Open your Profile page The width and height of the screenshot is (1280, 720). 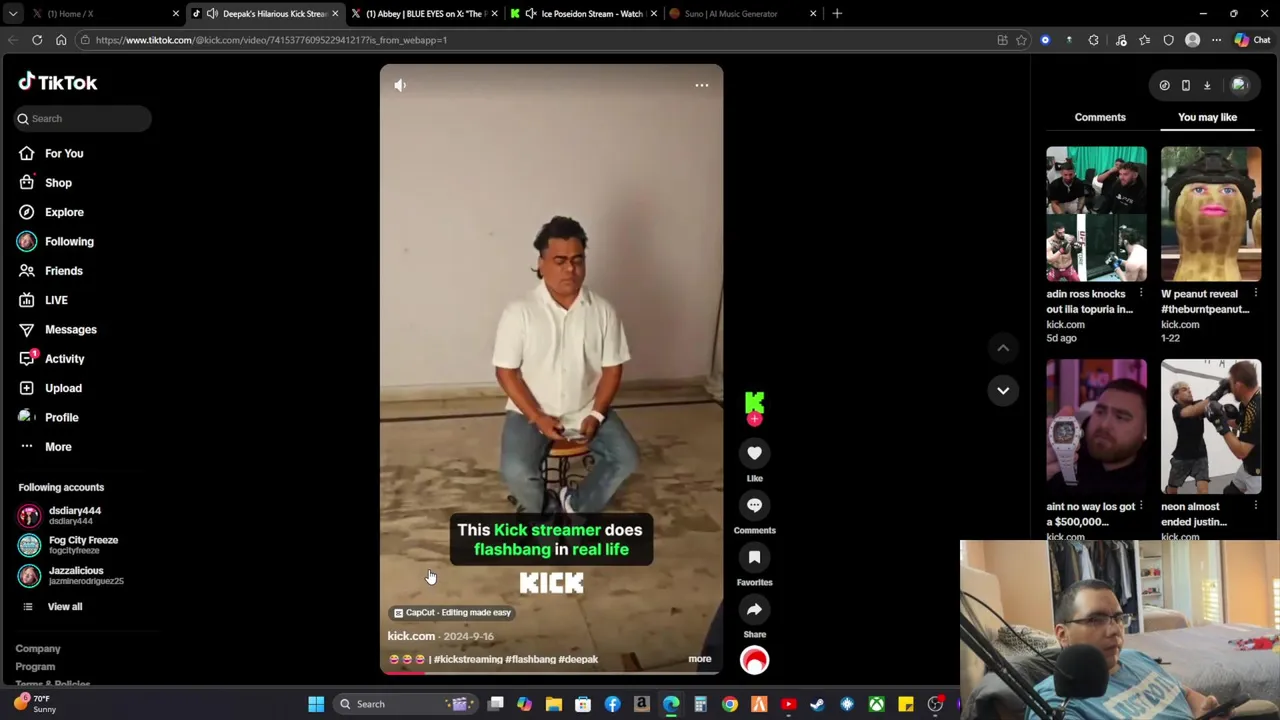click(61, 417)
